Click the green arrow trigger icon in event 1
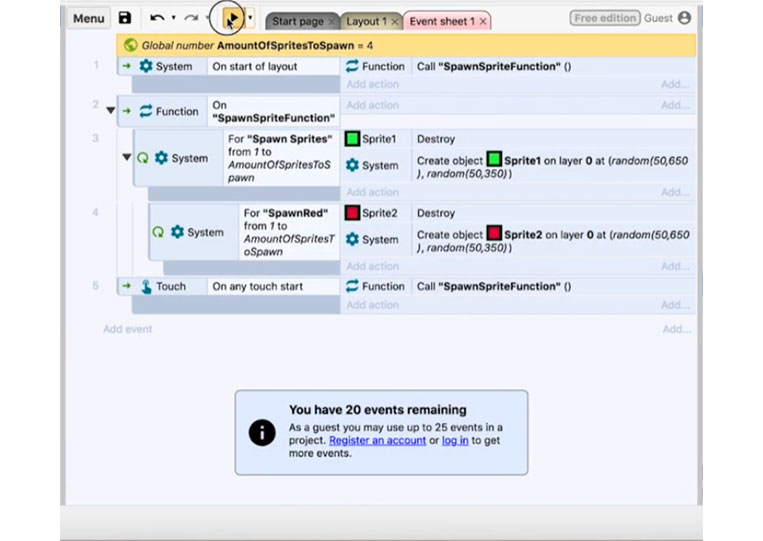 click(x=127, y=66)
